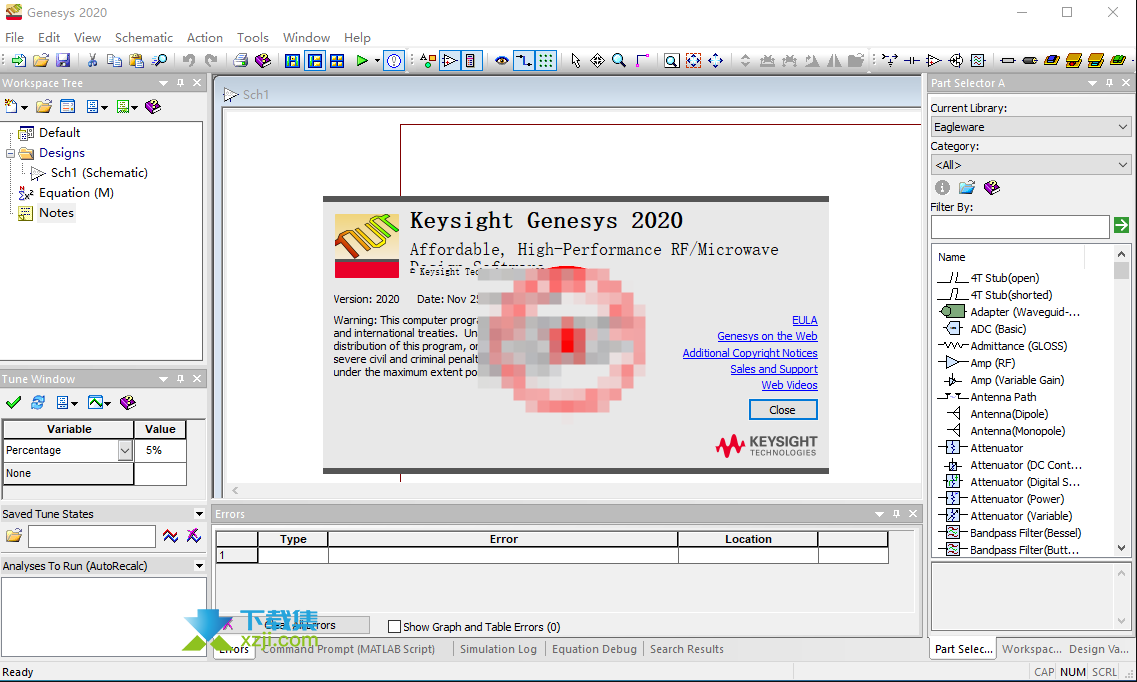Click the green arrow next to Filter By

[1121, 225]
